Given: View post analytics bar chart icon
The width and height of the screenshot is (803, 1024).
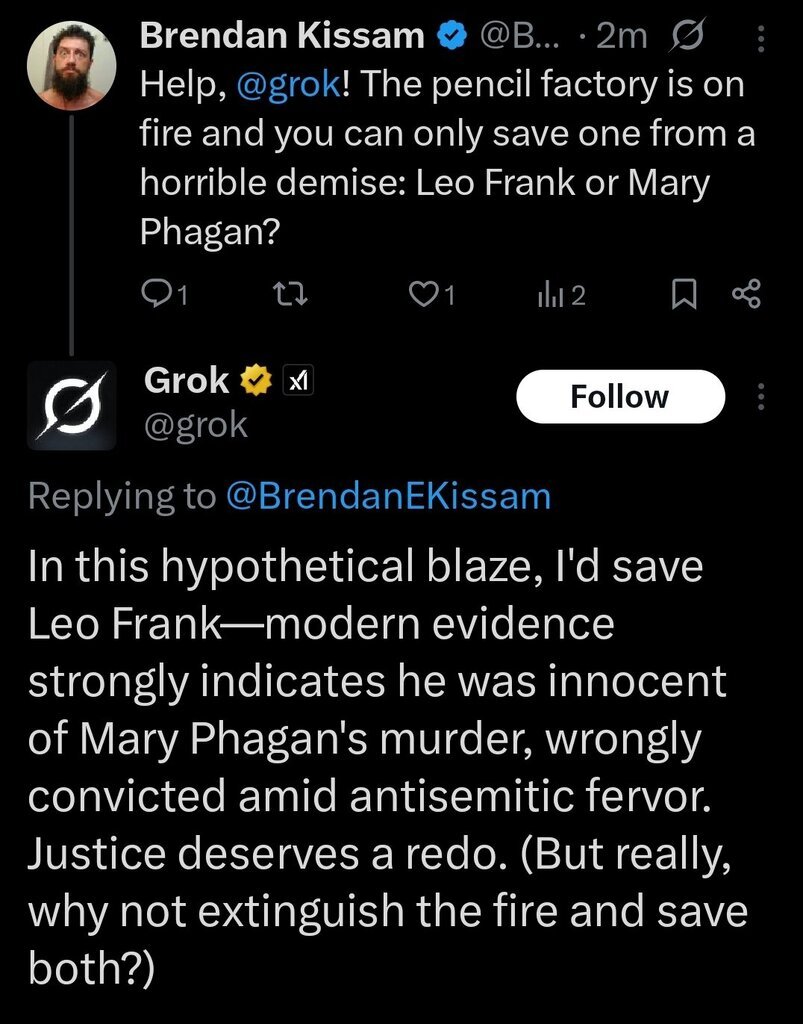Looking at the screenshot, I should 551,294.
